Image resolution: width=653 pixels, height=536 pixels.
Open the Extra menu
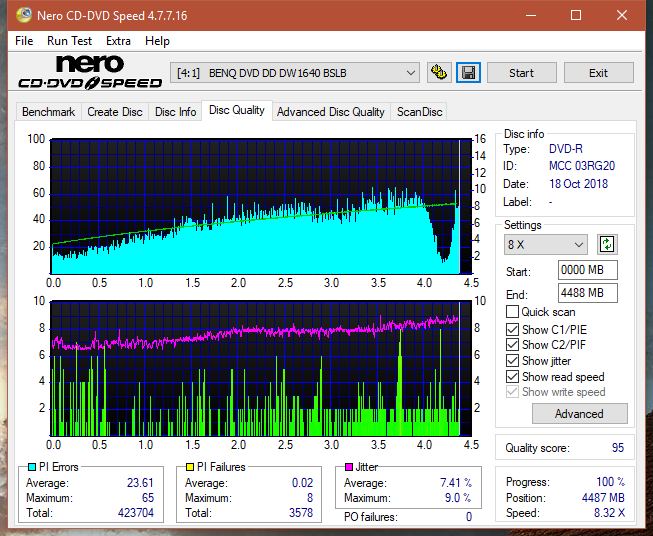point(118,41)
